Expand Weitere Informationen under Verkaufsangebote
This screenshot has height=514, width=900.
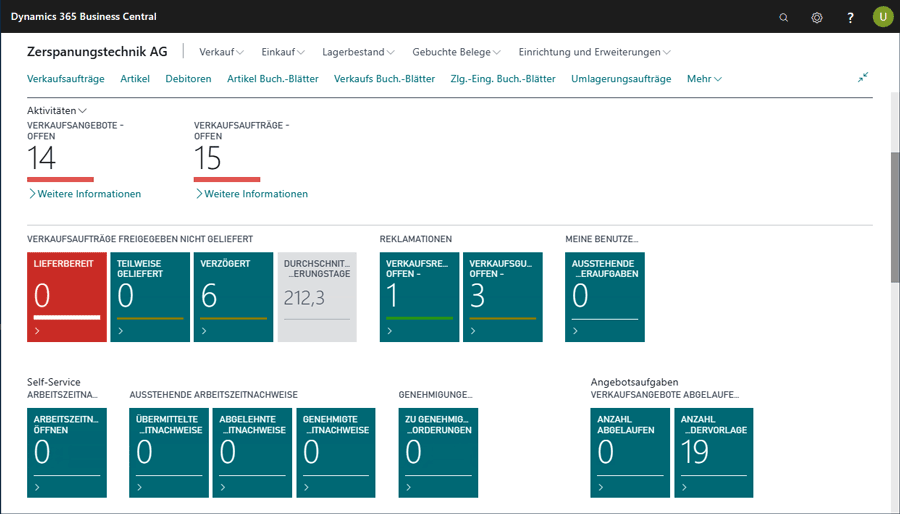(x=84, y=194)
